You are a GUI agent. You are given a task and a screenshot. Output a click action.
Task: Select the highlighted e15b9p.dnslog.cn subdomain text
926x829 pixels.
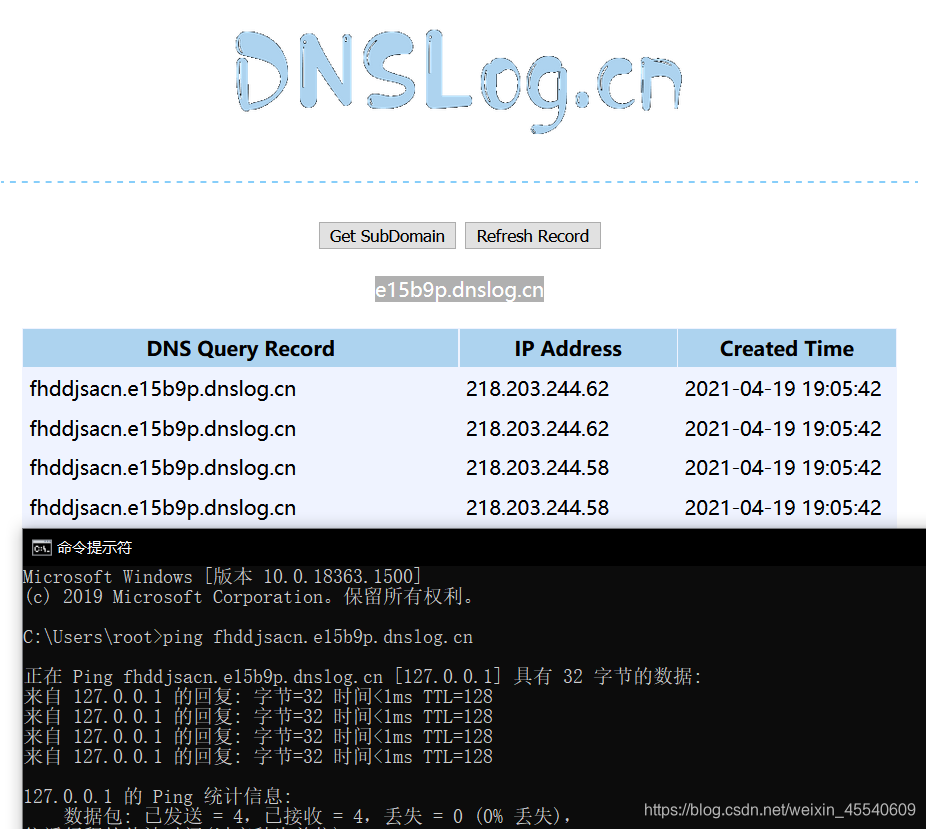pyautogui.click(x=459, y=289)
